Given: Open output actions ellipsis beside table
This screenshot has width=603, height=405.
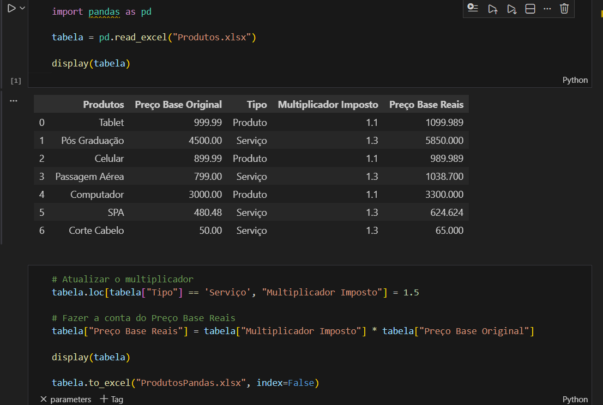Looking at the screenshot, I should click(x=13, y=101).
